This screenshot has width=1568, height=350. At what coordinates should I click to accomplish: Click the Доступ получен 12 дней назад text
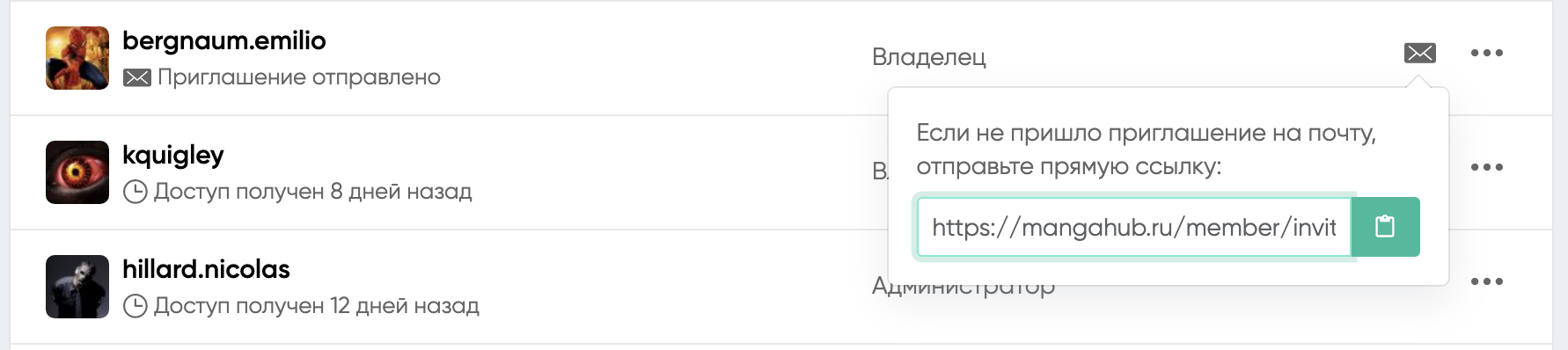317,306
